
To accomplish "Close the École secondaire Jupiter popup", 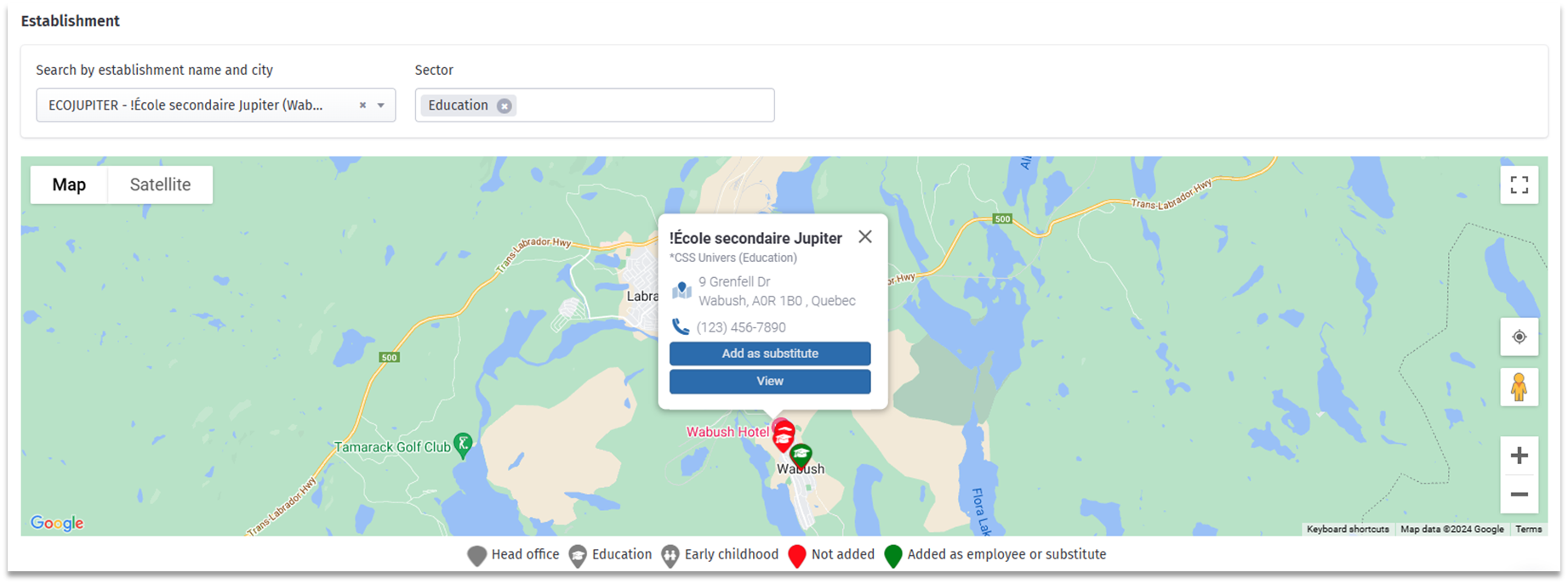I will click(x=865, y=237).
